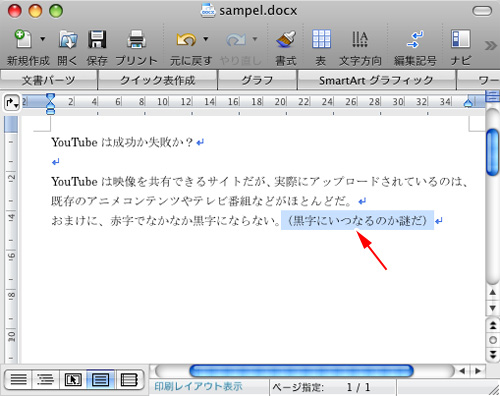Screen dimensions: 500x396
Task: Expand the toolbar overflow chevron
Action: coord(491,45)
